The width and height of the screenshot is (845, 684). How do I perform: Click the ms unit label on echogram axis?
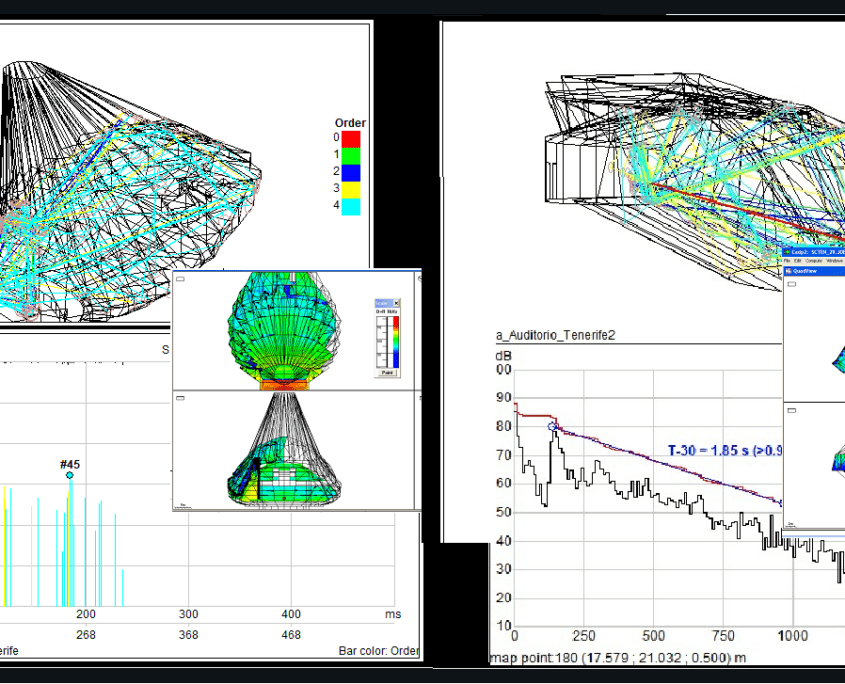point(393,614)
